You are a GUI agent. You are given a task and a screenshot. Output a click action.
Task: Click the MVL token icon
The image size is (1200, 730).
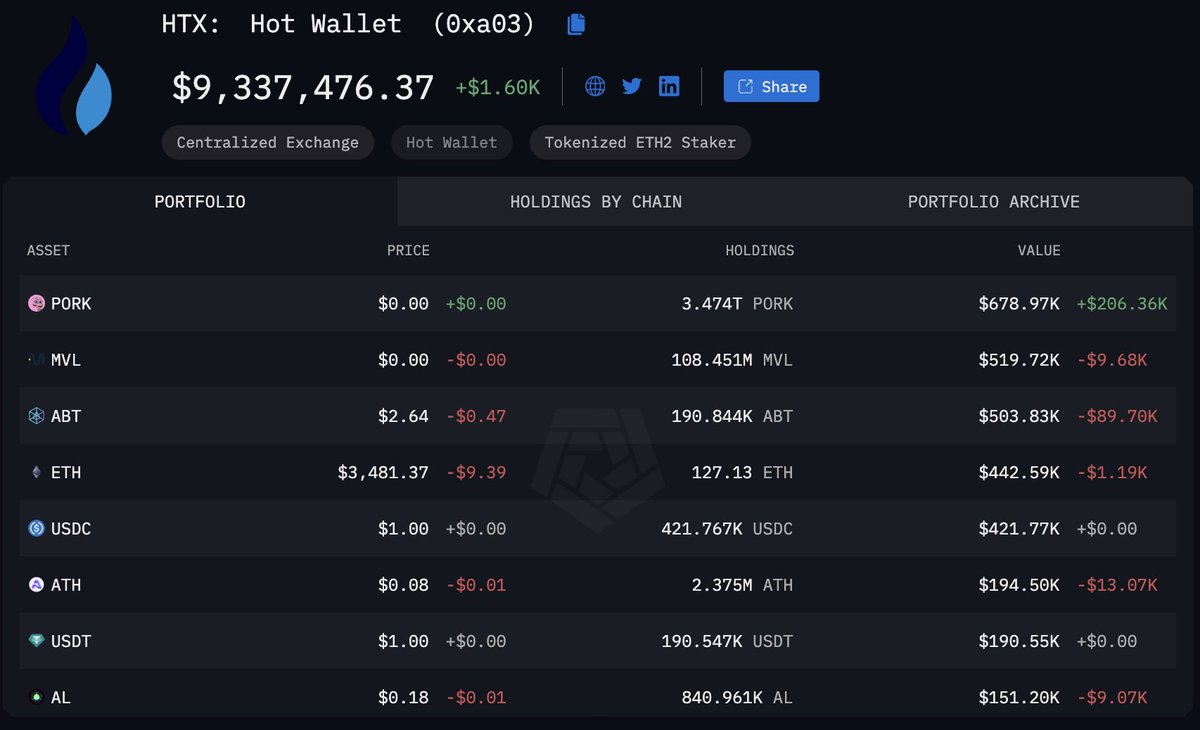(x=37, y=360)
